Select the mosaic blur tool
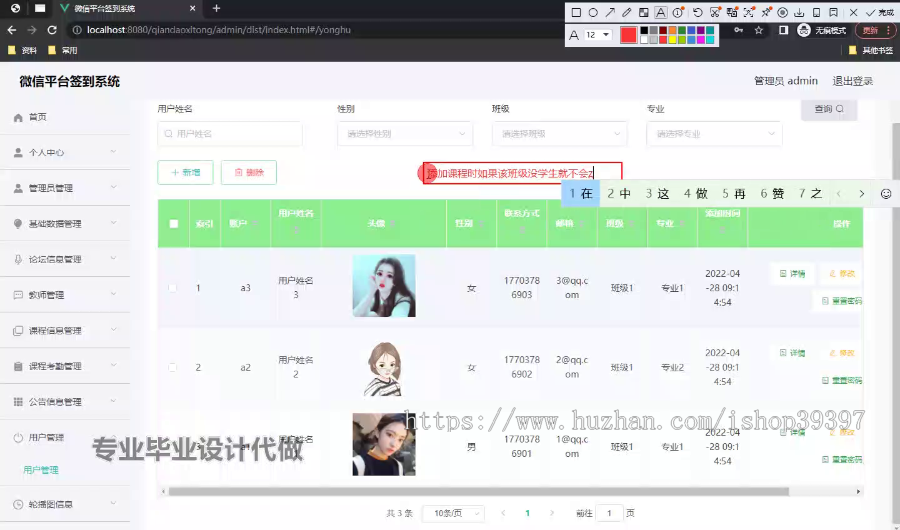The width and height of the screenshot is (900, 530). 644,12
